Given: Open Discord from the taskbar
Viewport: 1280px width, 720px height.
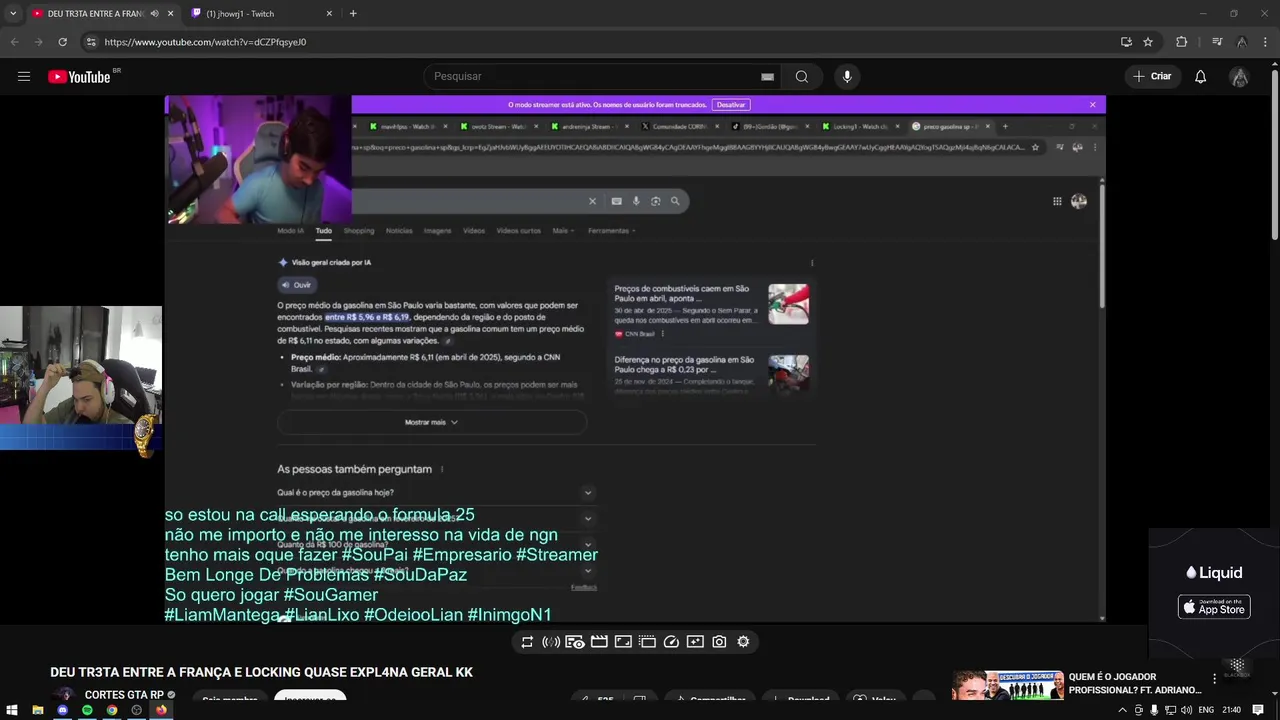Looking at the screenshot, I should point(62,710).
